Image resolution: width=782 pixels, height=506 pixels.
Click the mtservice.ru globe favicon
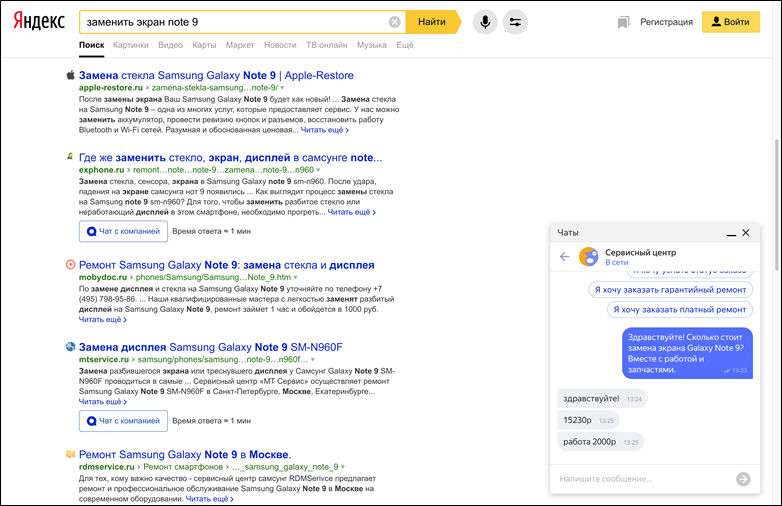tap(70, 346)
